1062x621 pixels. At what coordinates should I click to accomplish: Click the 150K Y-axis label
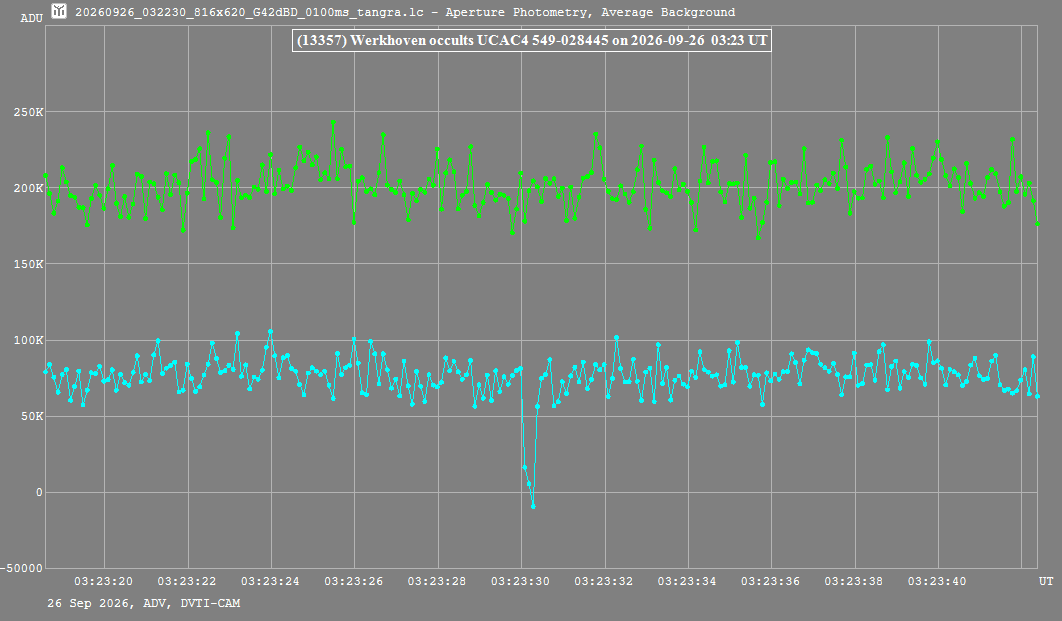[28, 264]
